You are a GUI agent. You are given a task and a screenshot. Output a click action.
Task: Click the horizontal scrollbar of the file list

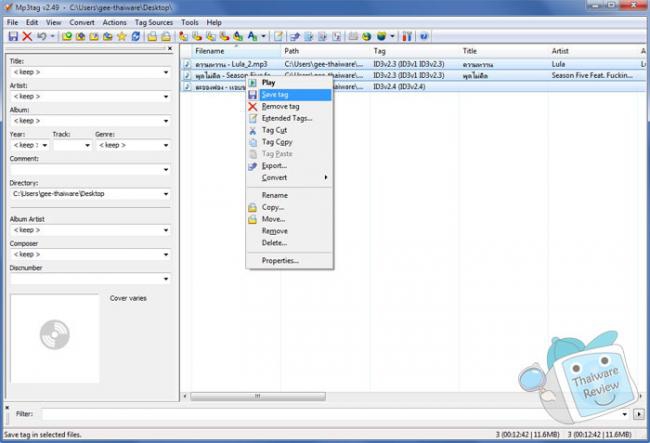[x=257, y=397]
